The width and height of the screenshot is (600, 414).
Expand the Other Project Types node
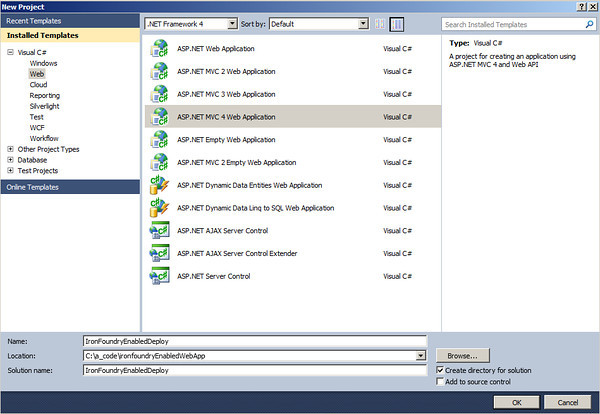pos(10,149)
